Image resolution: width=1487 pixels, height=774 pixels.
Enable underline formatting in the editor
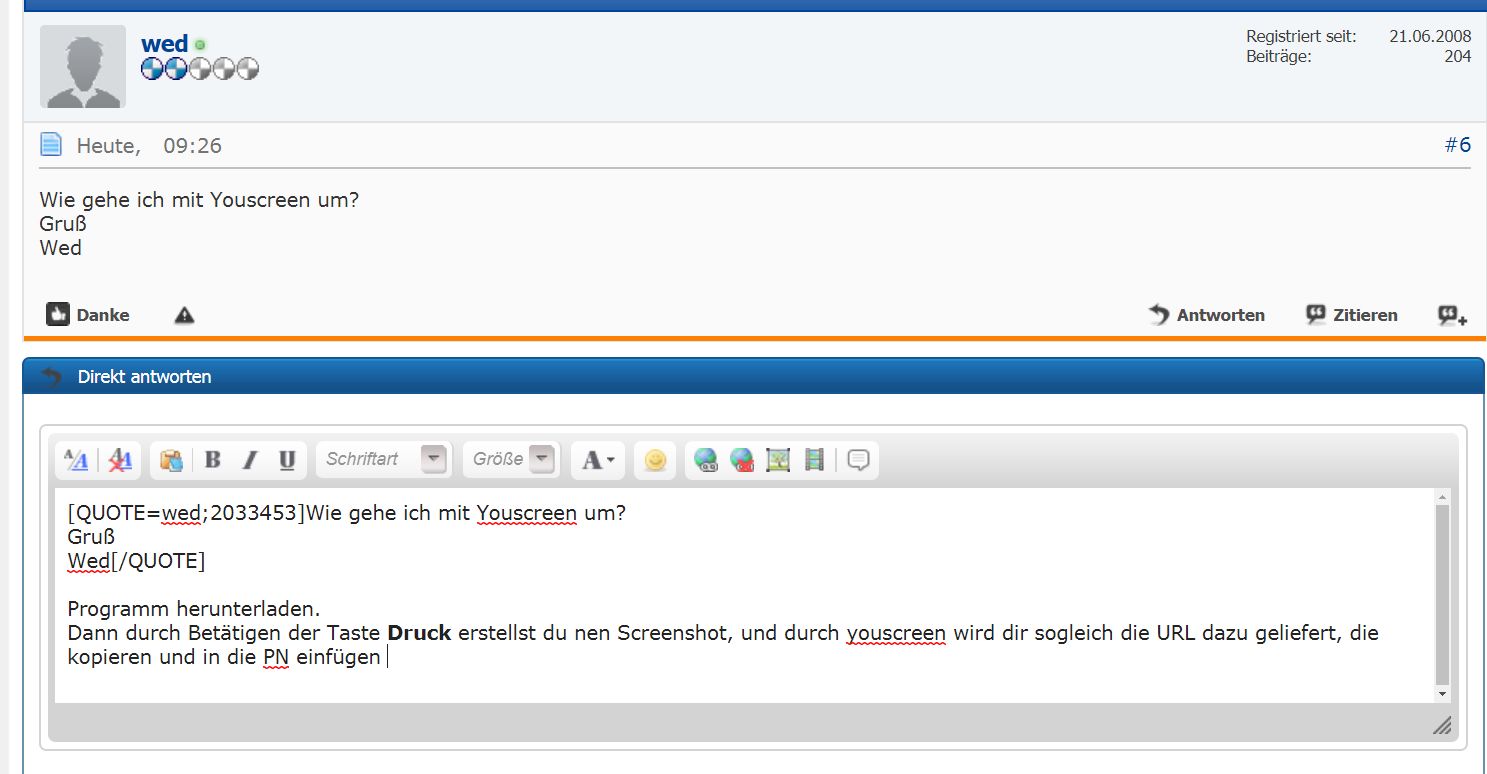(287, 460)
